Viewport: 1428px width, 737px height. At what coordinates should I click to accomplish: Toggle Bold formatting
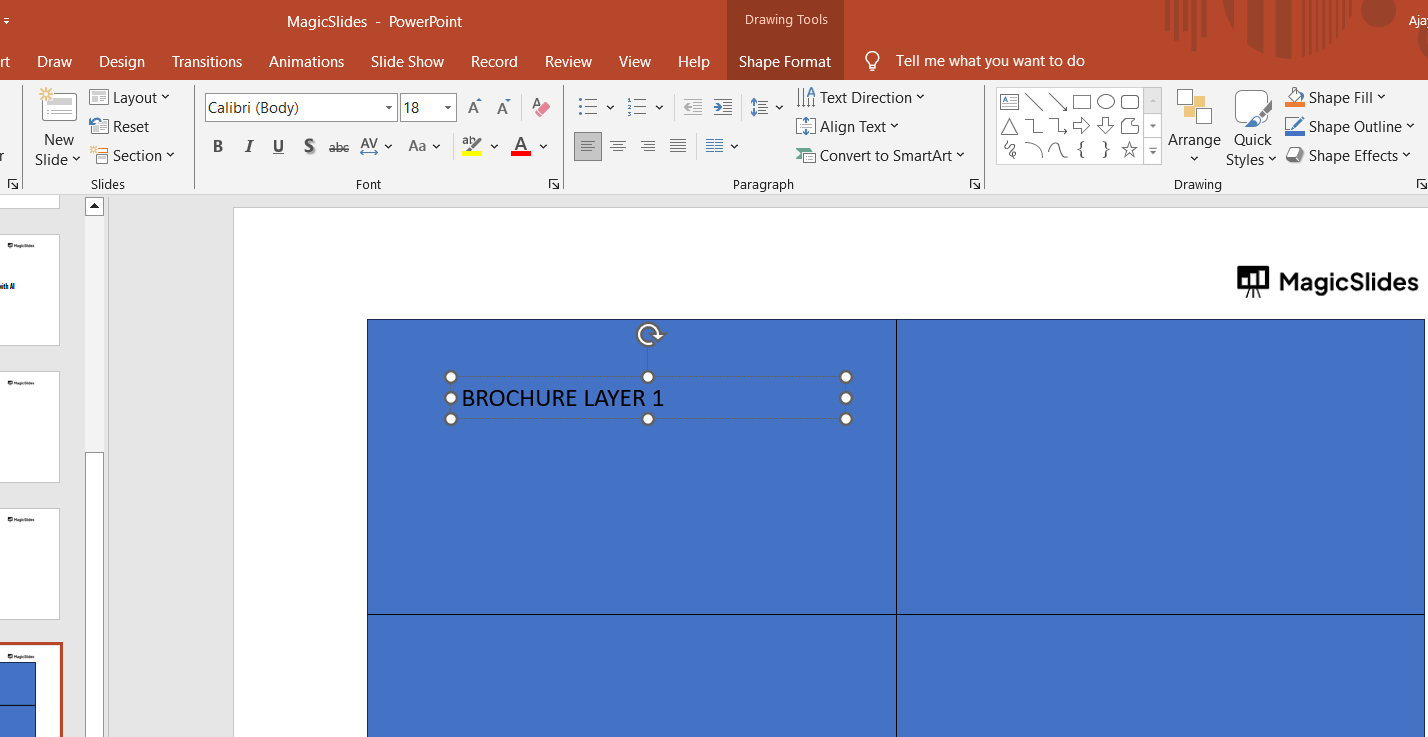coord(218,147)
